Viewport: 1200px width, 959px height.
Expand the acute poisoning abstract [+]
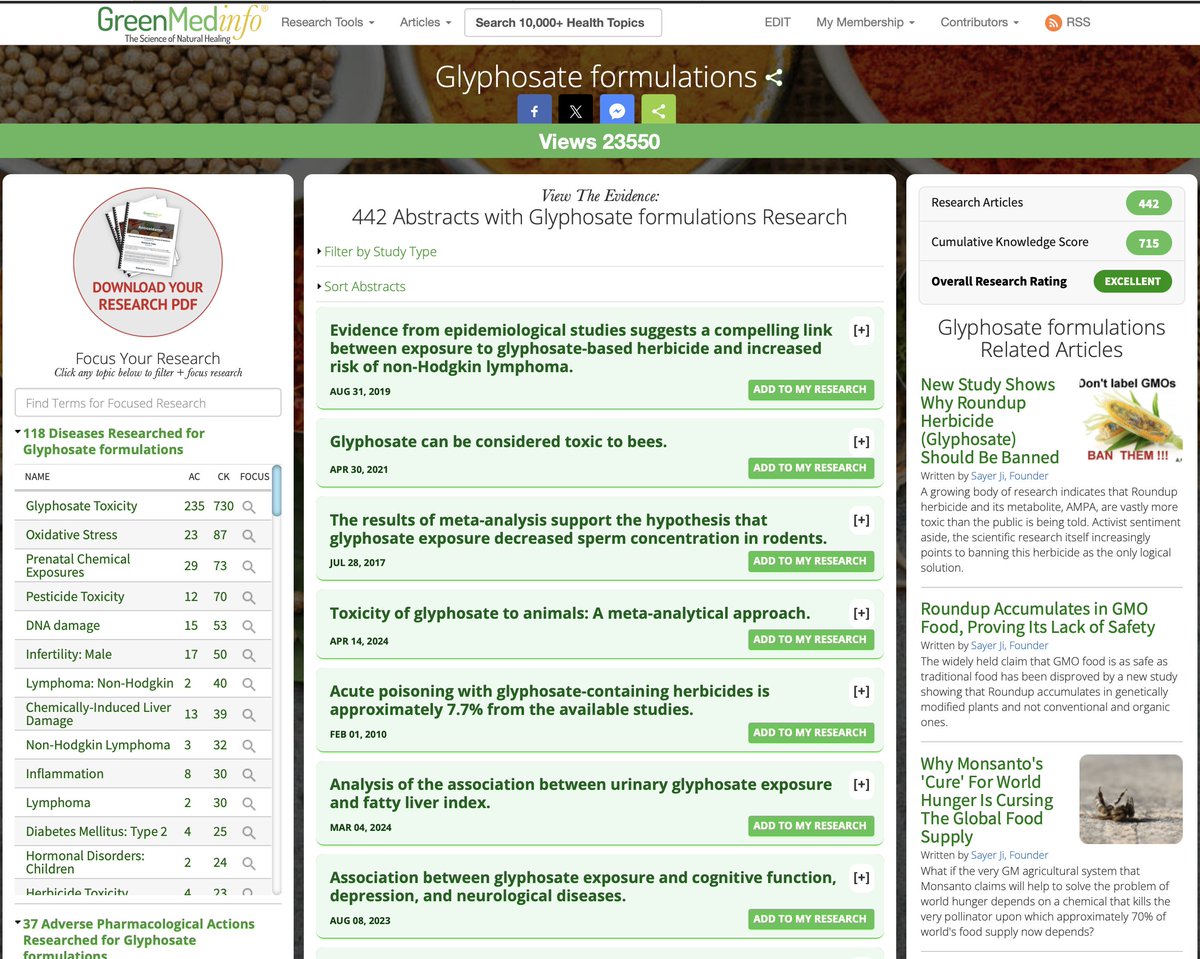[x=861, y=692]
